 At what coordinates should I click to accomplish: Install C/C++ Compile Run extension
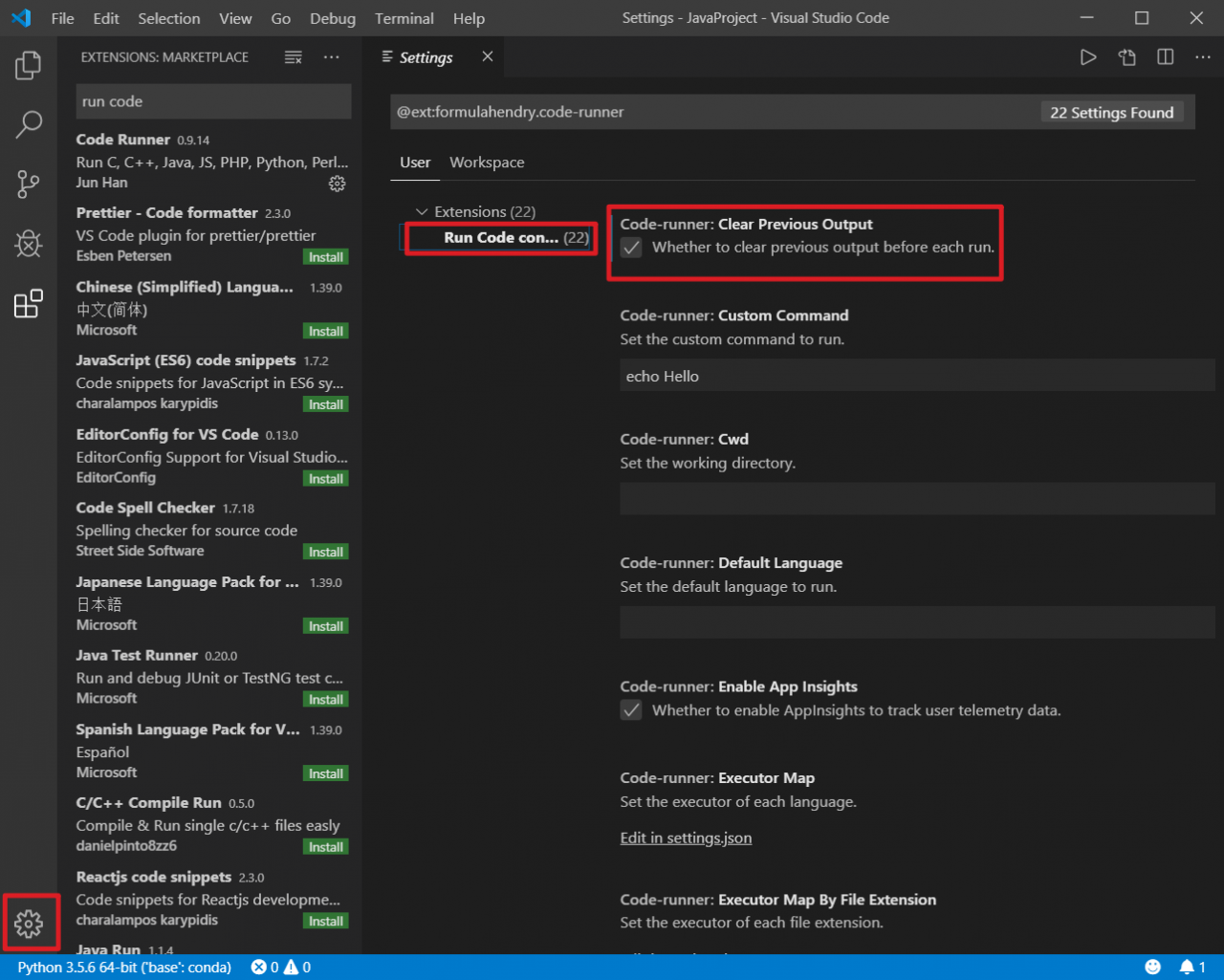[x=326, y=847]
